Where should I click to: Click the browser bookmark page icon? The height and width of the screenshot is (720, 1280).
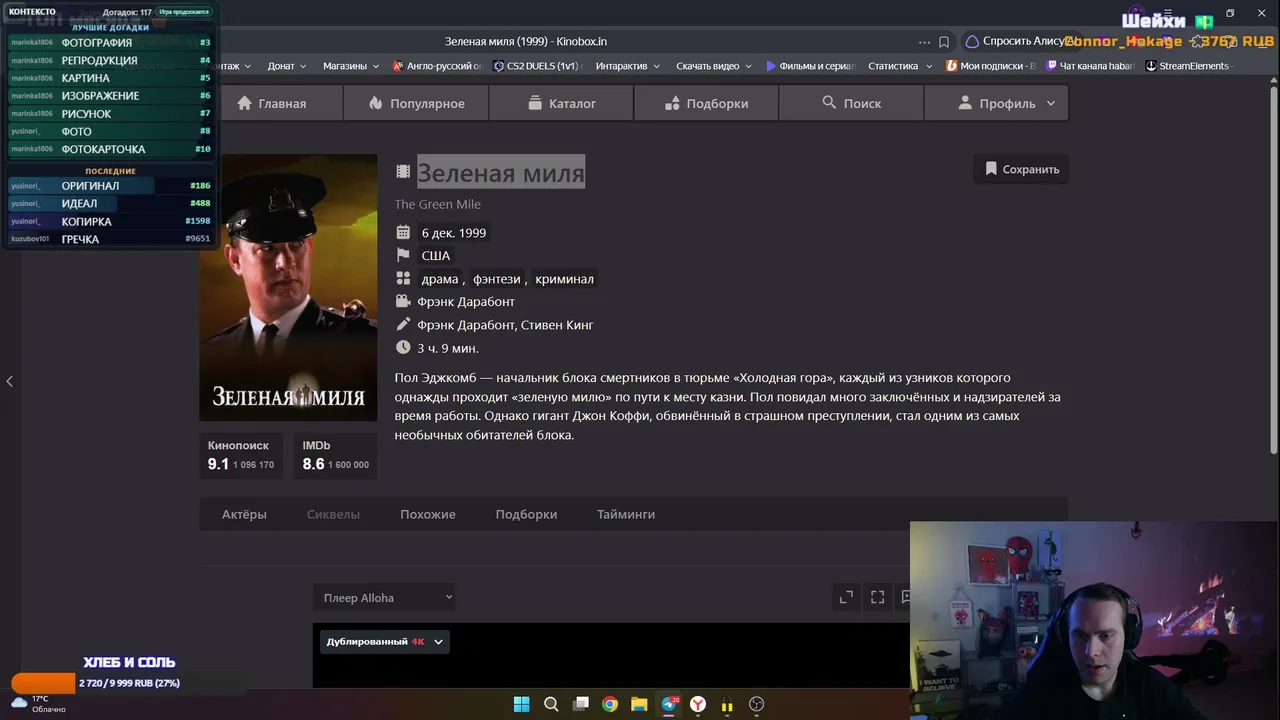pos(944,42)
